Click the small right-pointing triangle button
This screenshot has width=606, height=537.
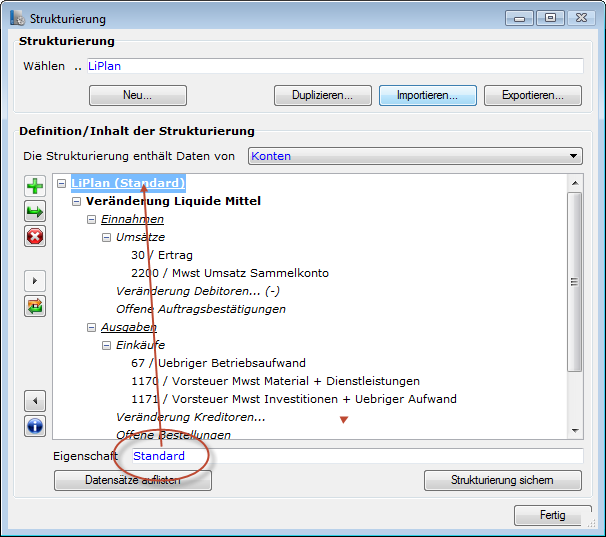35,281
